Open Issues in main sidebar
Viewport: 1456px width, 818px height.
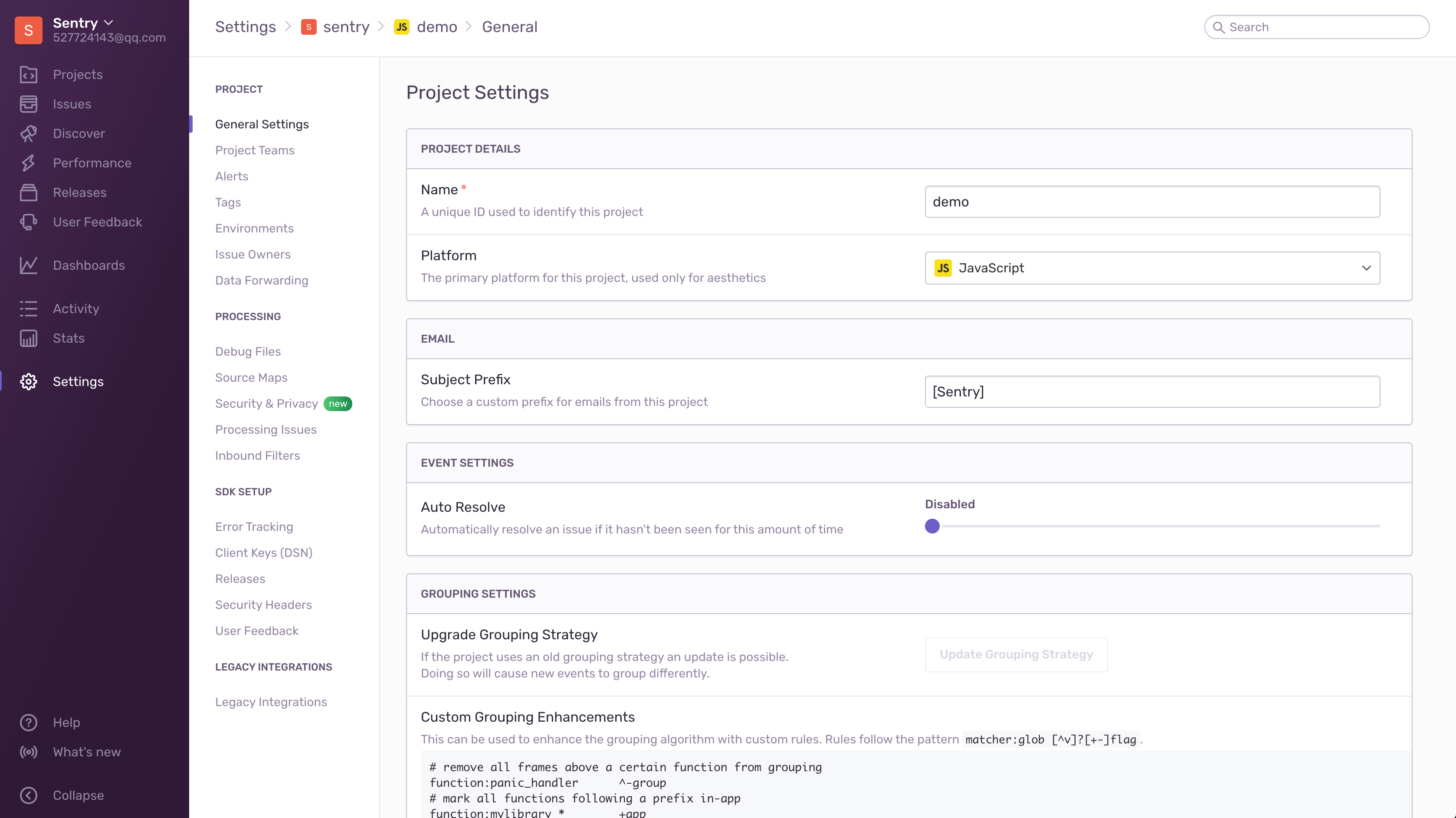(x=72, y=104)
